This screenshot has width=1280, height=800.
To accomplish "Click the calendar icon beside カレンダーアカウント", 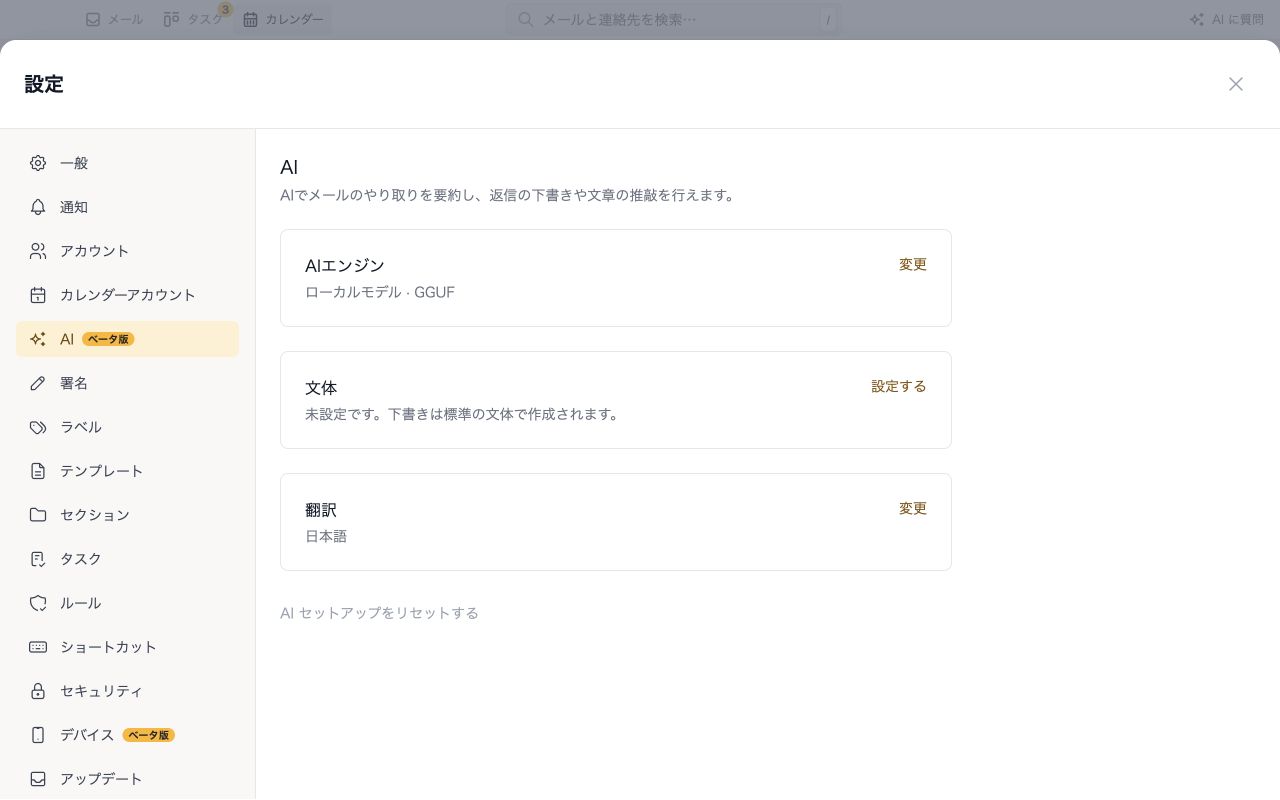I will (38, 295).
